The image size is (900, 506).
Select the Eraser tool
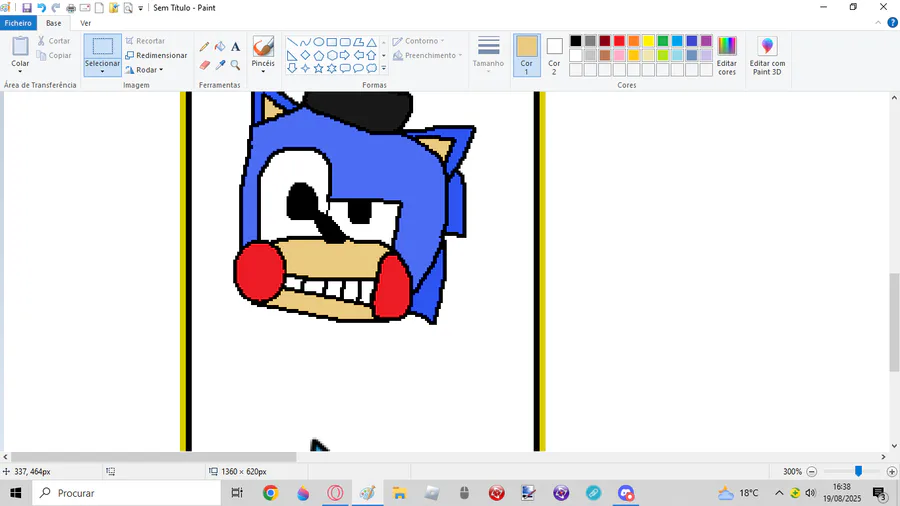204,65
